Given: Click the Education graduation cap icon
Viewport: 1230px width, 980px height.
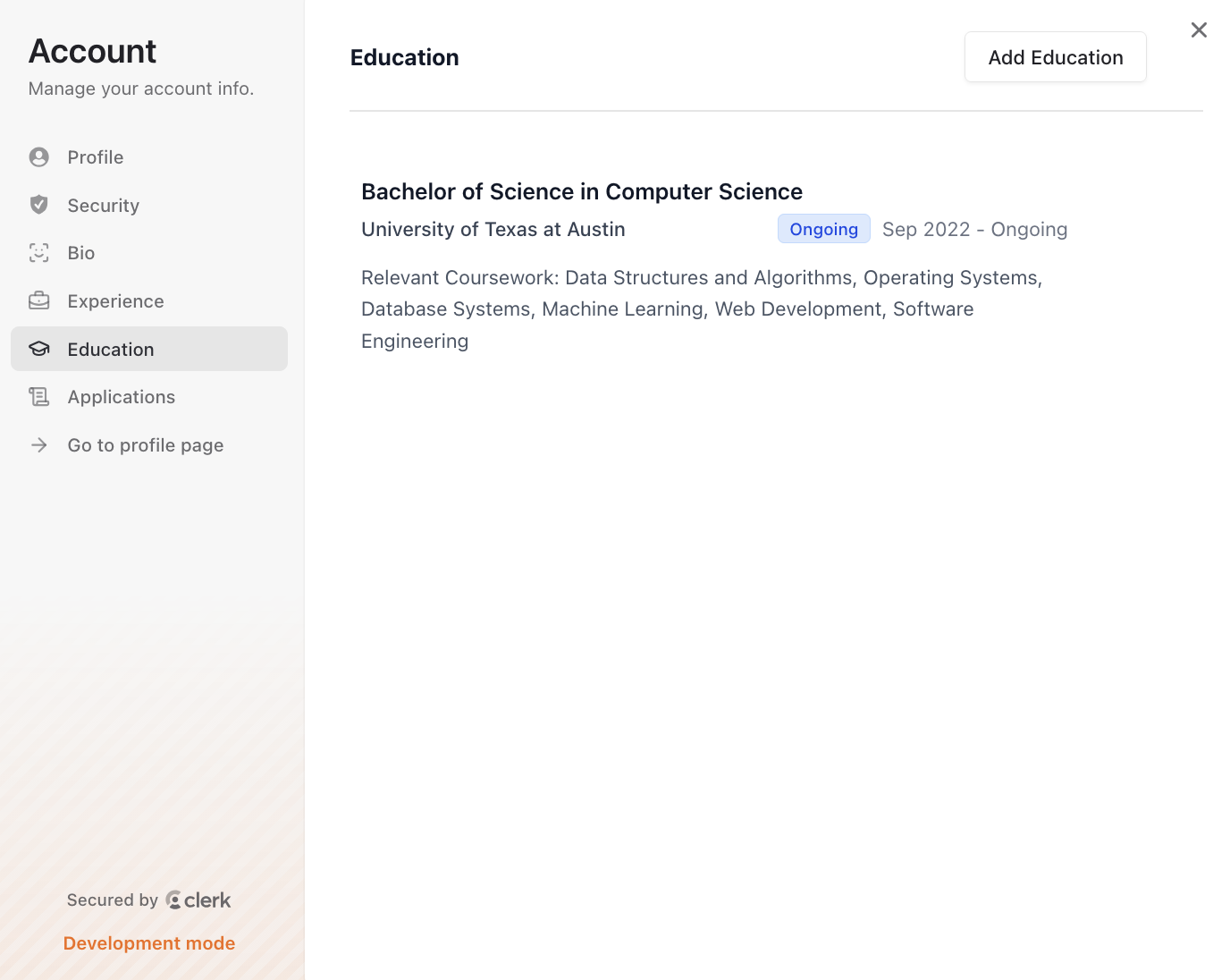Looking at the screenshot, I should pyautogui.click(x=39, y=349).
